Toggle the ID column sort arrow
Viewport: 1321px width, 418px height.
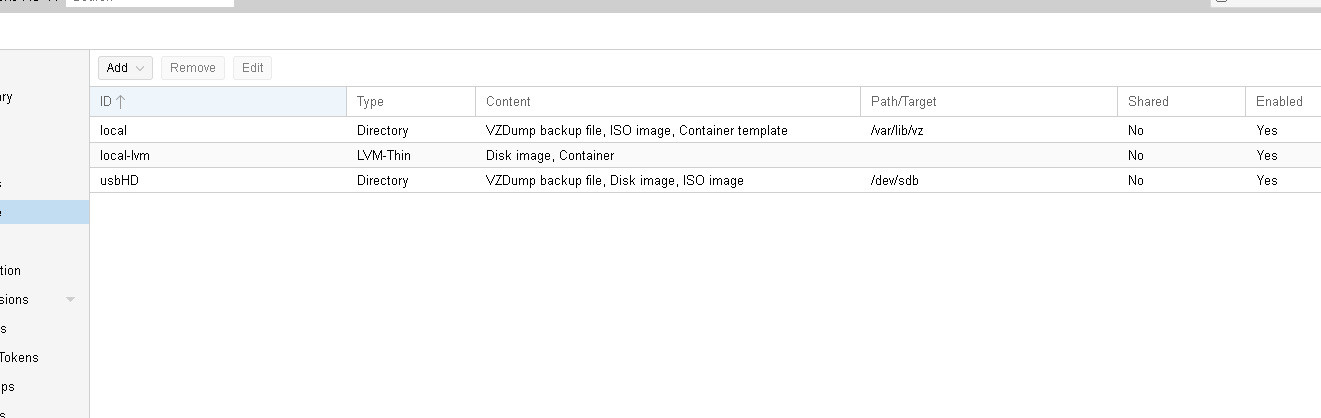click(120, 101)
